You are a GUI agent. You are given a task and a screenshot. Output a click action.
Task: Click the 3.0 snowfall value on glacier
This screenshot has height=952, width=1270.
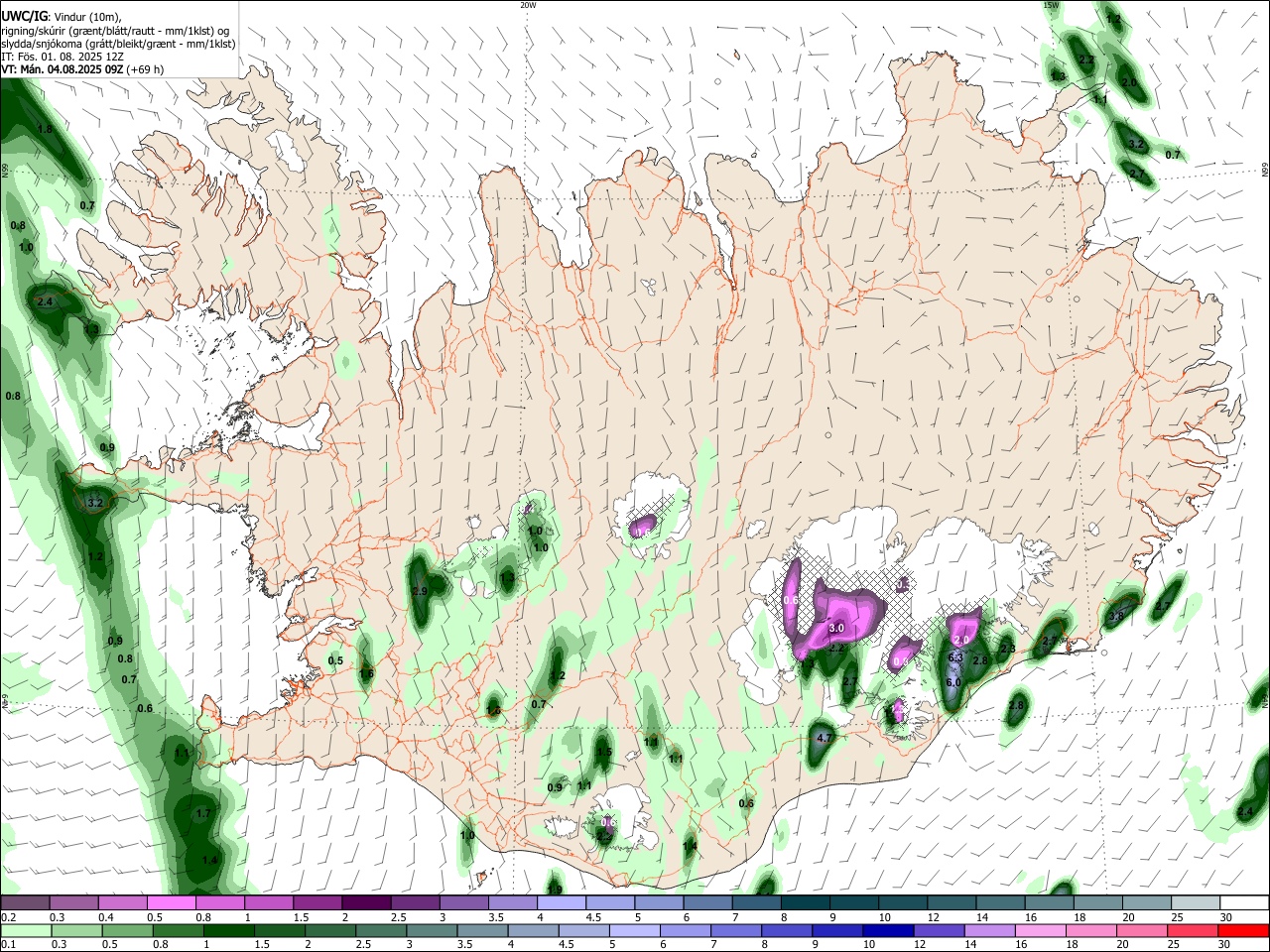coord(835,628)
